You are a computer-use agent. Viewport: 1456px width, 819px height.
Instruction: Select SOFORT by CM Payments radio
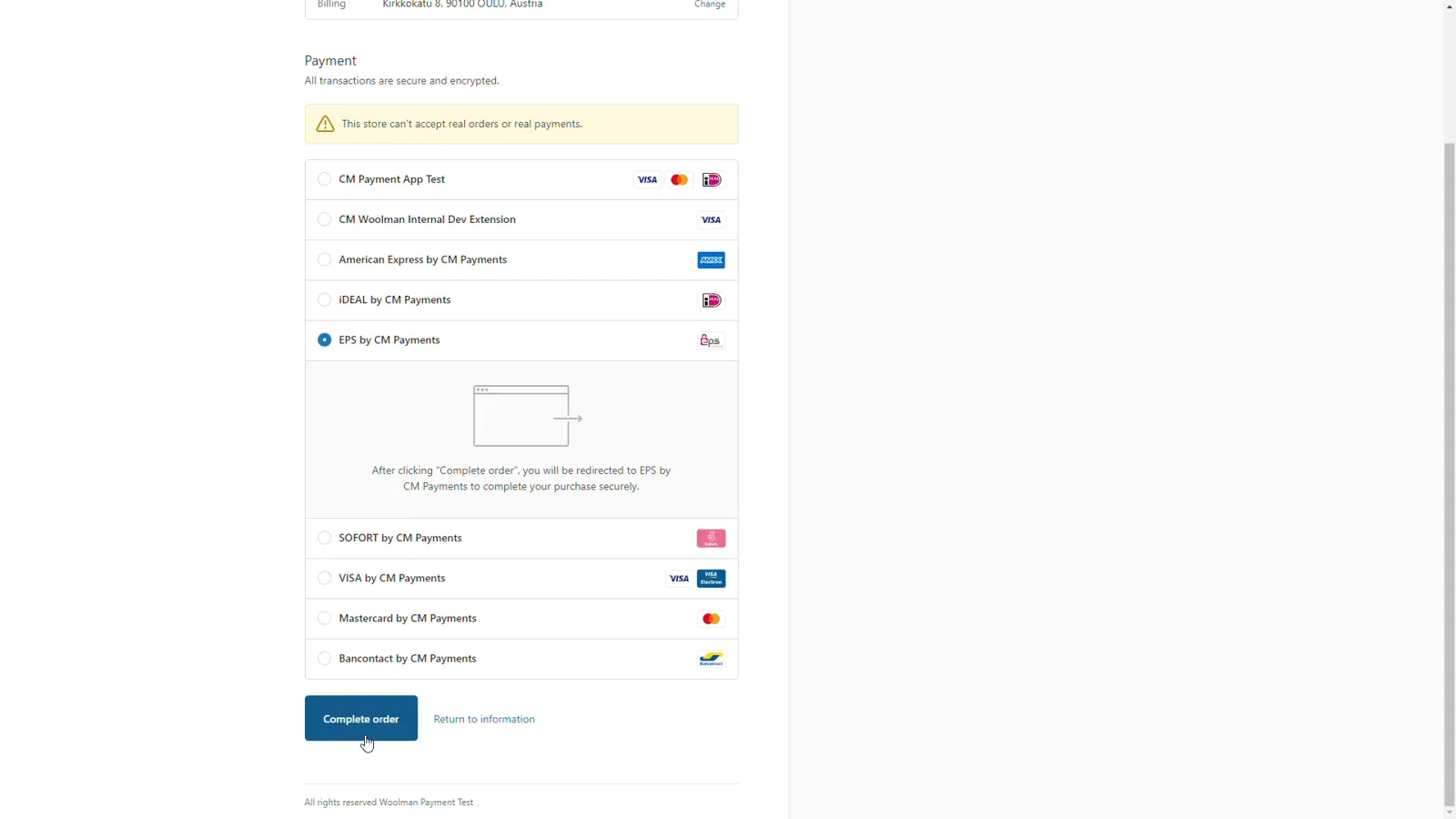coord(324,538)
